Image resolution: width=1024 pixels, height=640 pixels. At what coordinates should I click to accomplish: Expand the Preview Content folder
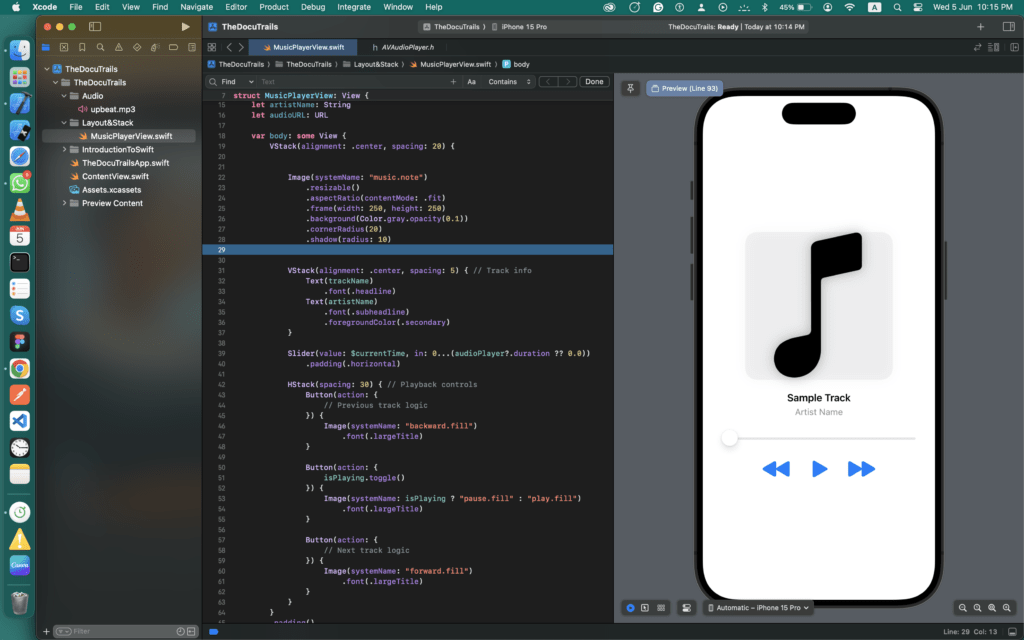click(64, 203)
